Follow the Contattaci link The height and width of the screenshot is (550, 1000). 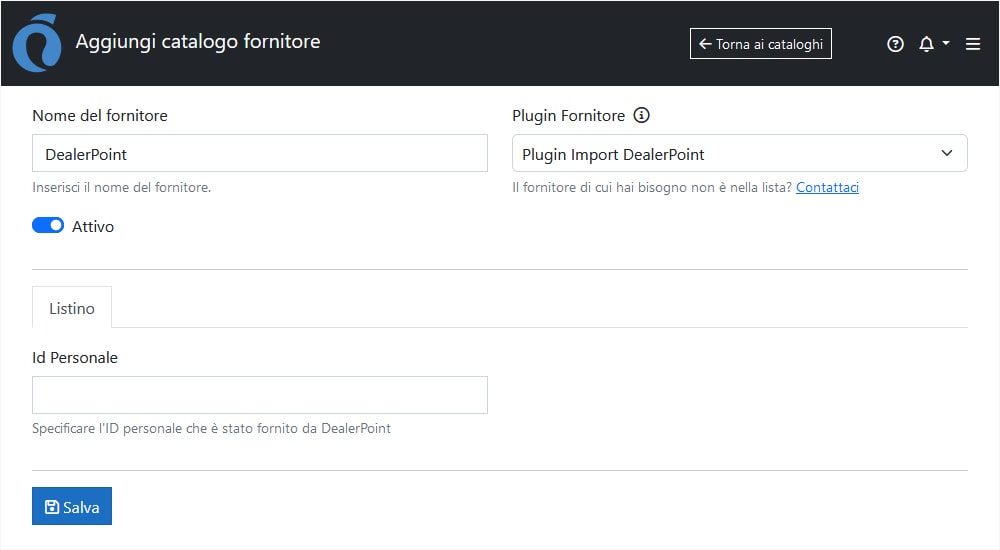[x=827, y=188]
